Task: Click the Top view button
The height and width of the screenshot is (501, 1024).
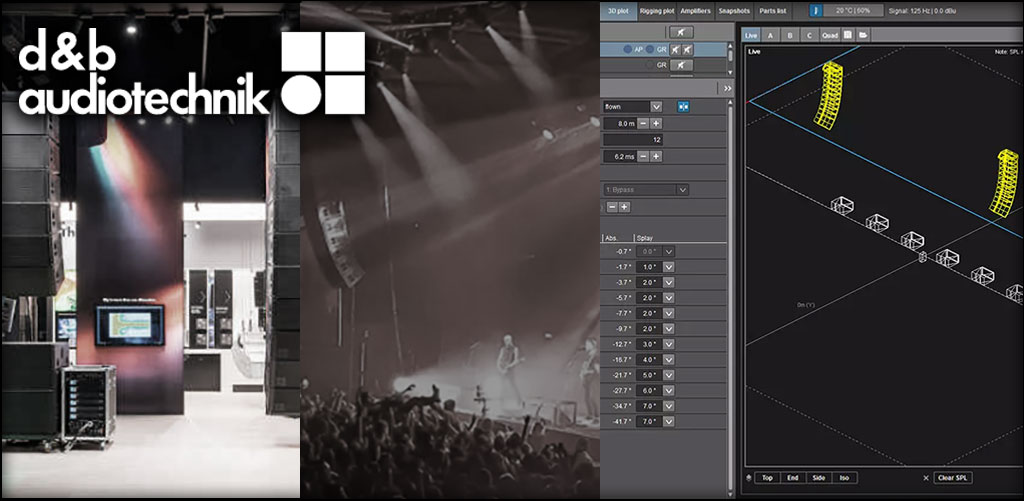Action: click(767, 478)
